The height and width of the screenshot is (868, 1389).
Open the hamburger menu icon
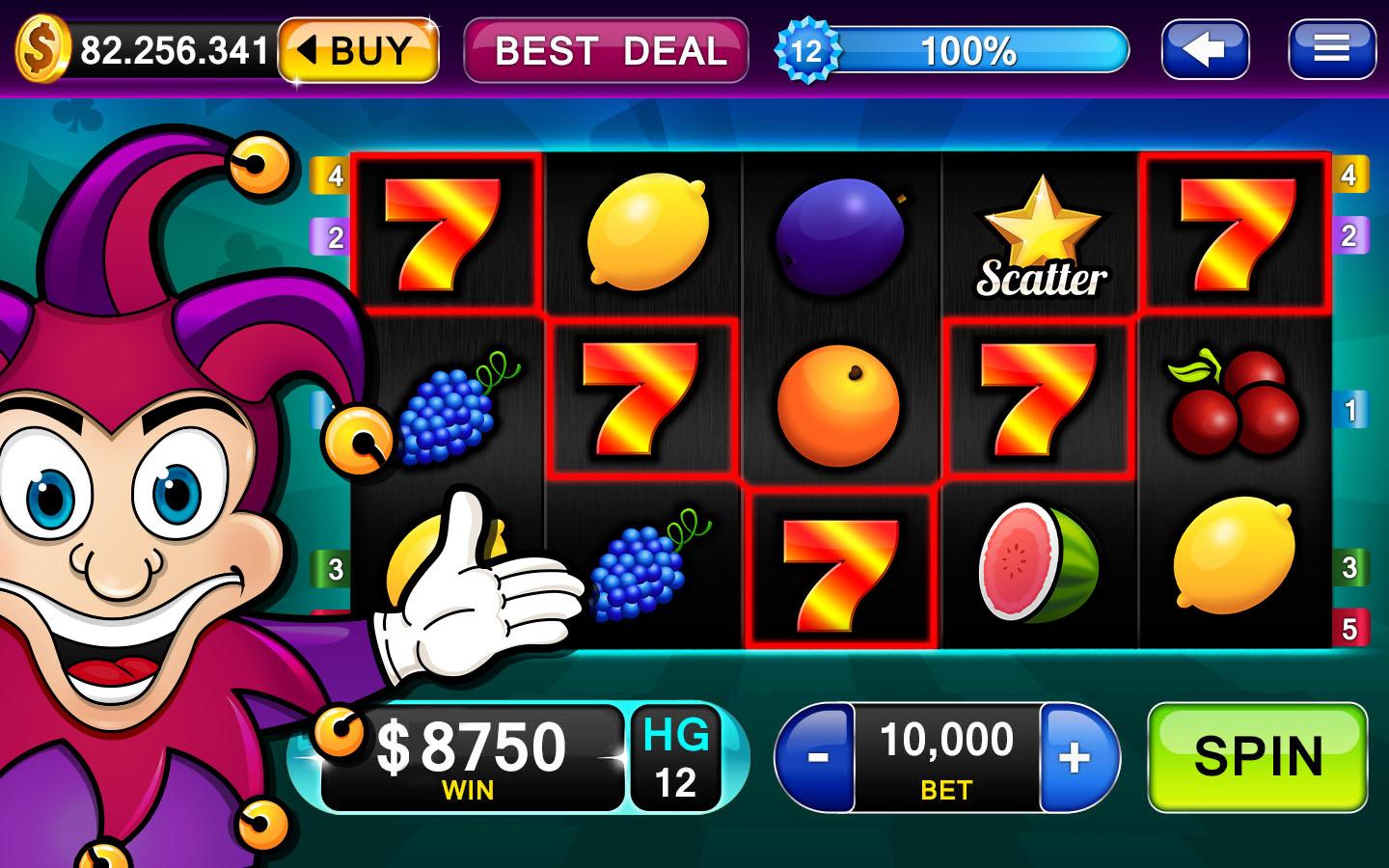click(x=1331, y=49)
